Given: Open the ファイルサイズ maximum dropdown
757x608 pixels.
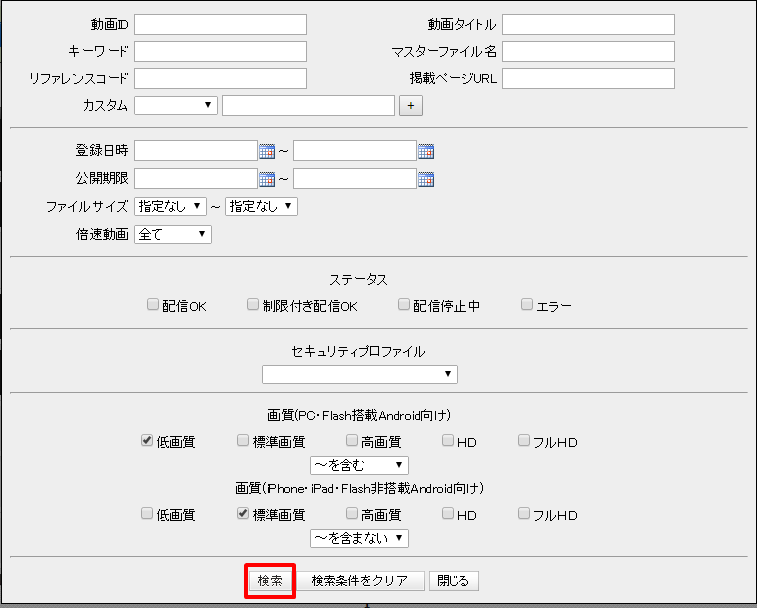Looking at the screenshot, I should (261, 207).
